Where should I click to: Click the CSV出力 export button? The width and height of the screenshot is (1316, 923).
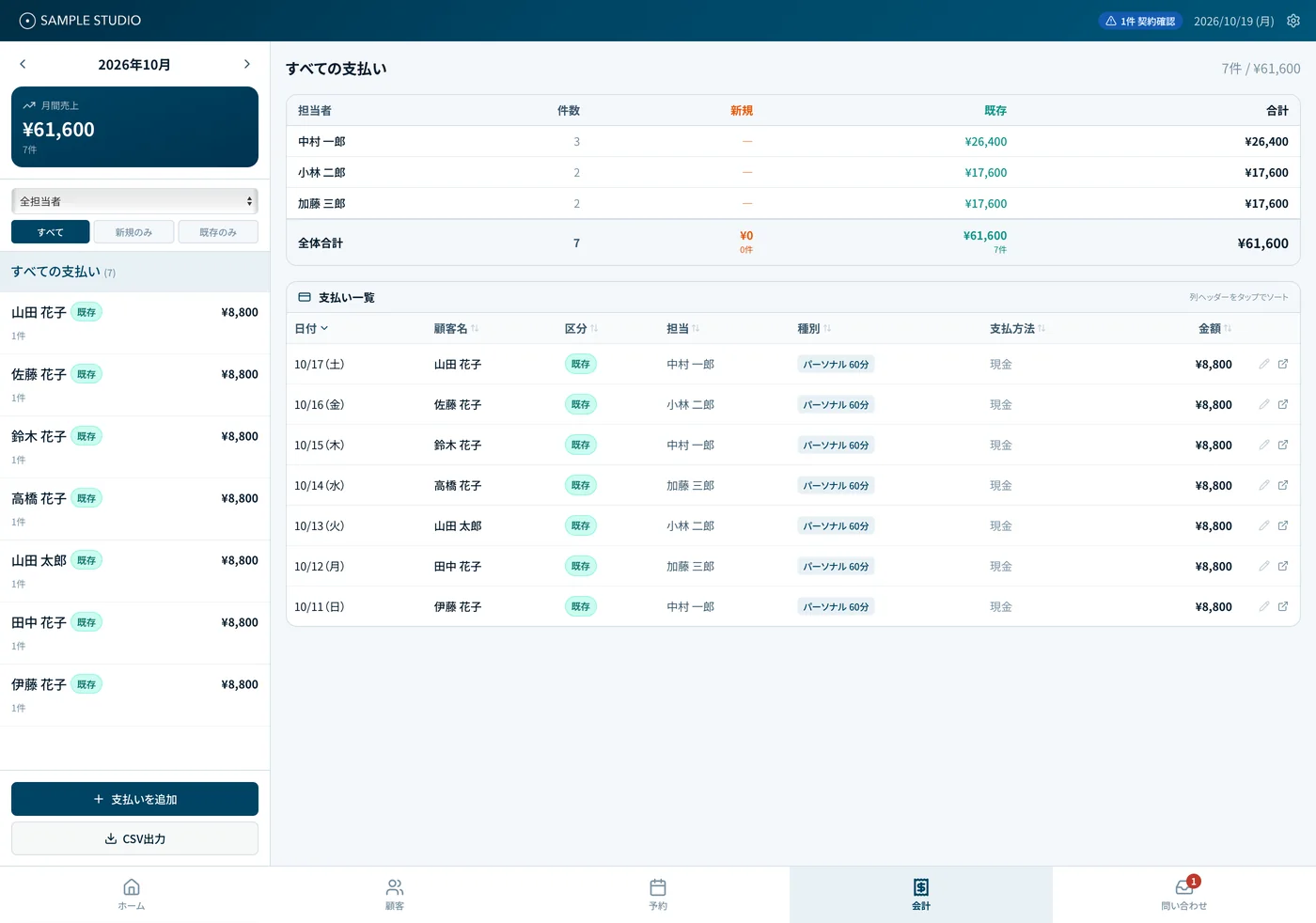(x=134, y=838)
